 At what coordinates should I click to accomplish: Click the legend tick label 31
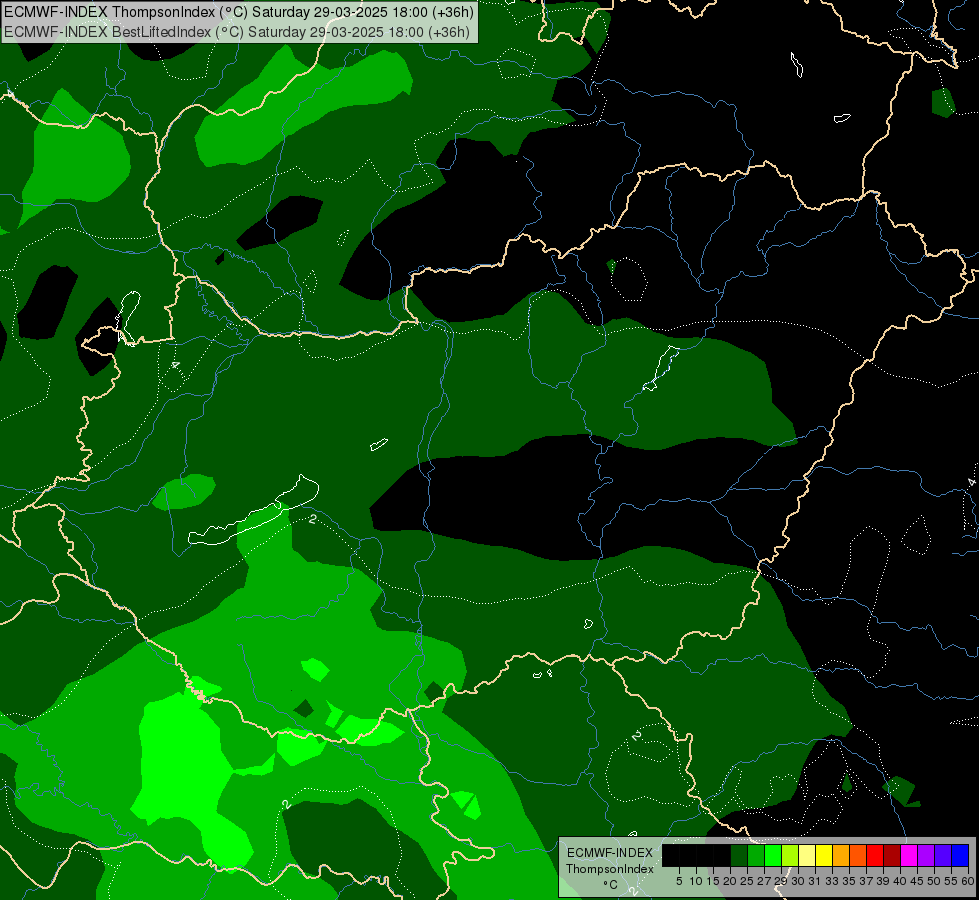pos(815,881)
